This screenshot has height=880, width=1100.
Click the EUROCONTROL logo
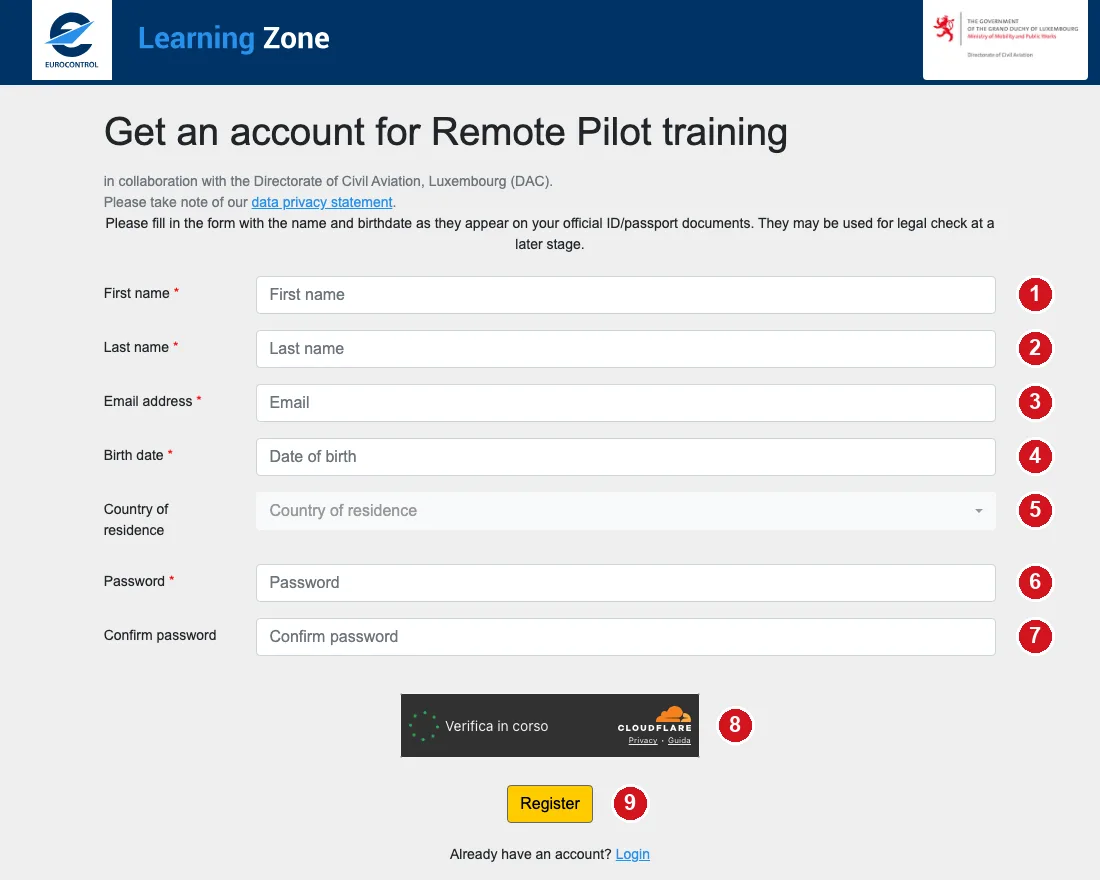72,40
